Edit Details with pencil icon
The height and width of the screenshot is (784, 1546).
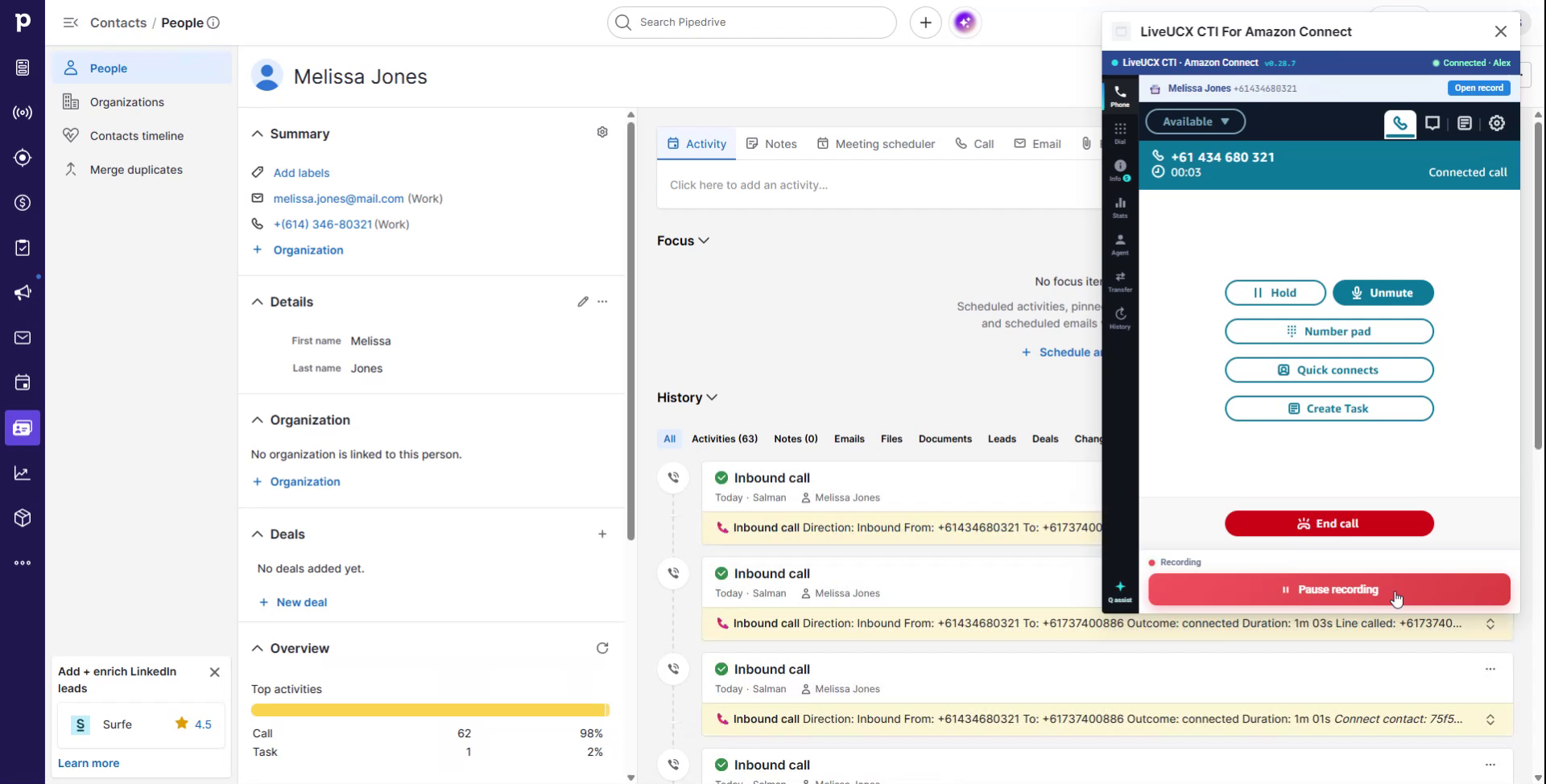click(583, 302)
